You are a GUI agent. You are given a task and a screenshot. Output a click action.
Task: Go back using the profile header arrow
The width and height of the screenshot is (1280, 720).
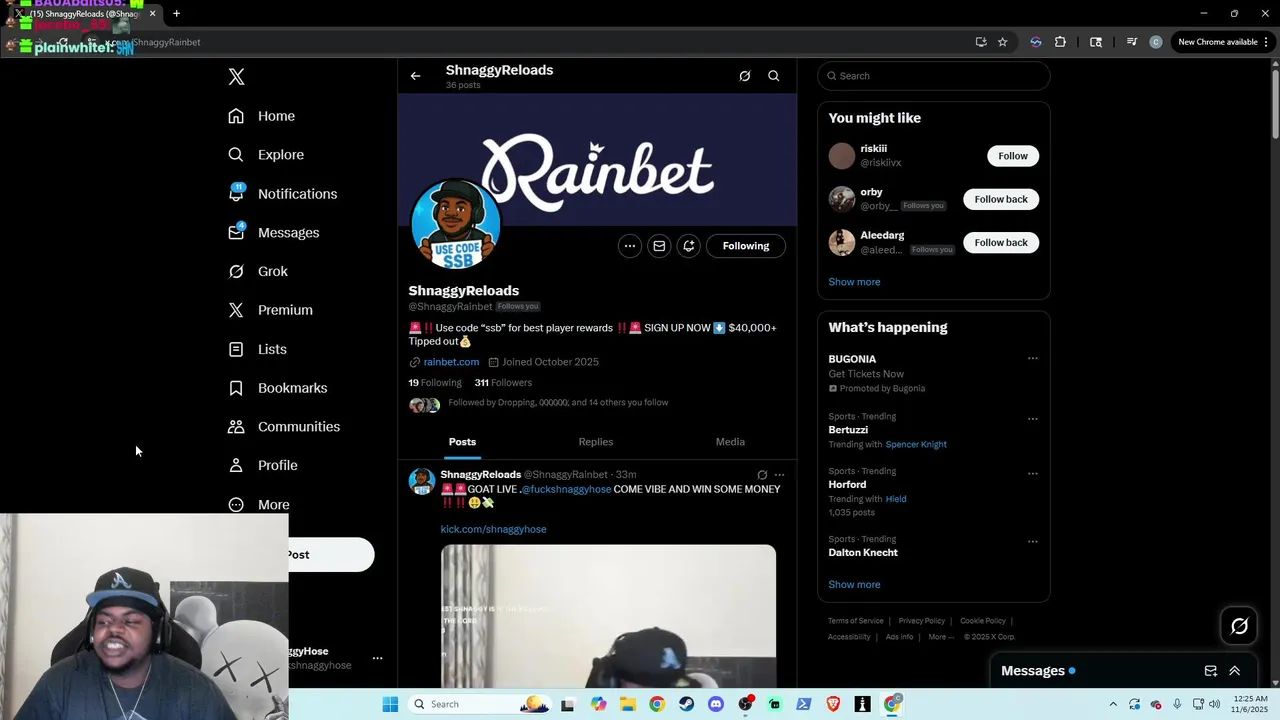(416, 76)
